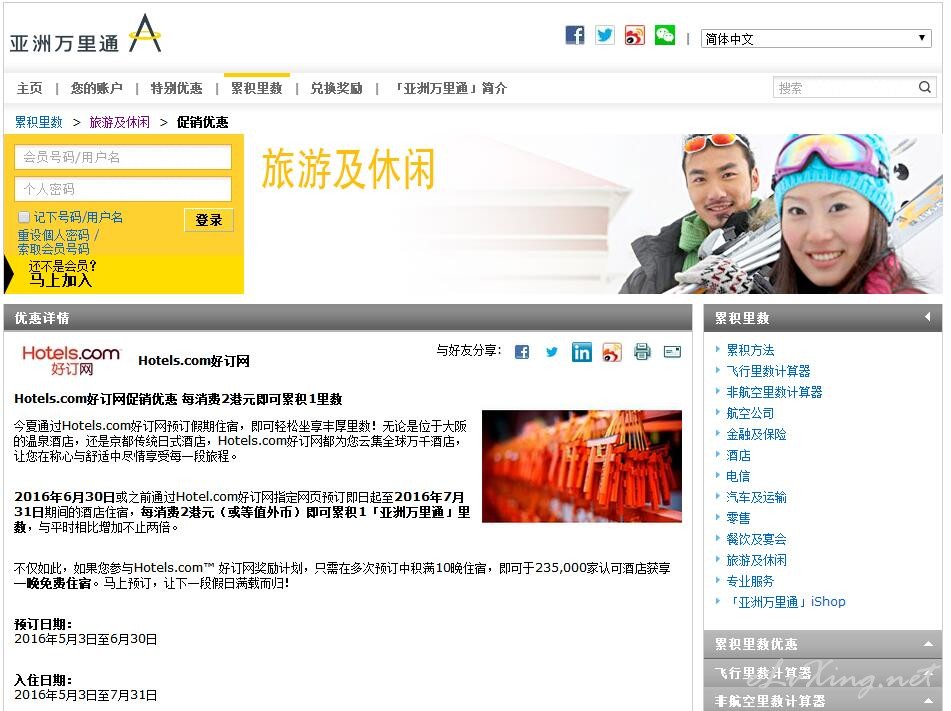The width and height of the screenshot is (951, 711).
Task: Click the red torii gates photo
Action: (x=582, y=466)
